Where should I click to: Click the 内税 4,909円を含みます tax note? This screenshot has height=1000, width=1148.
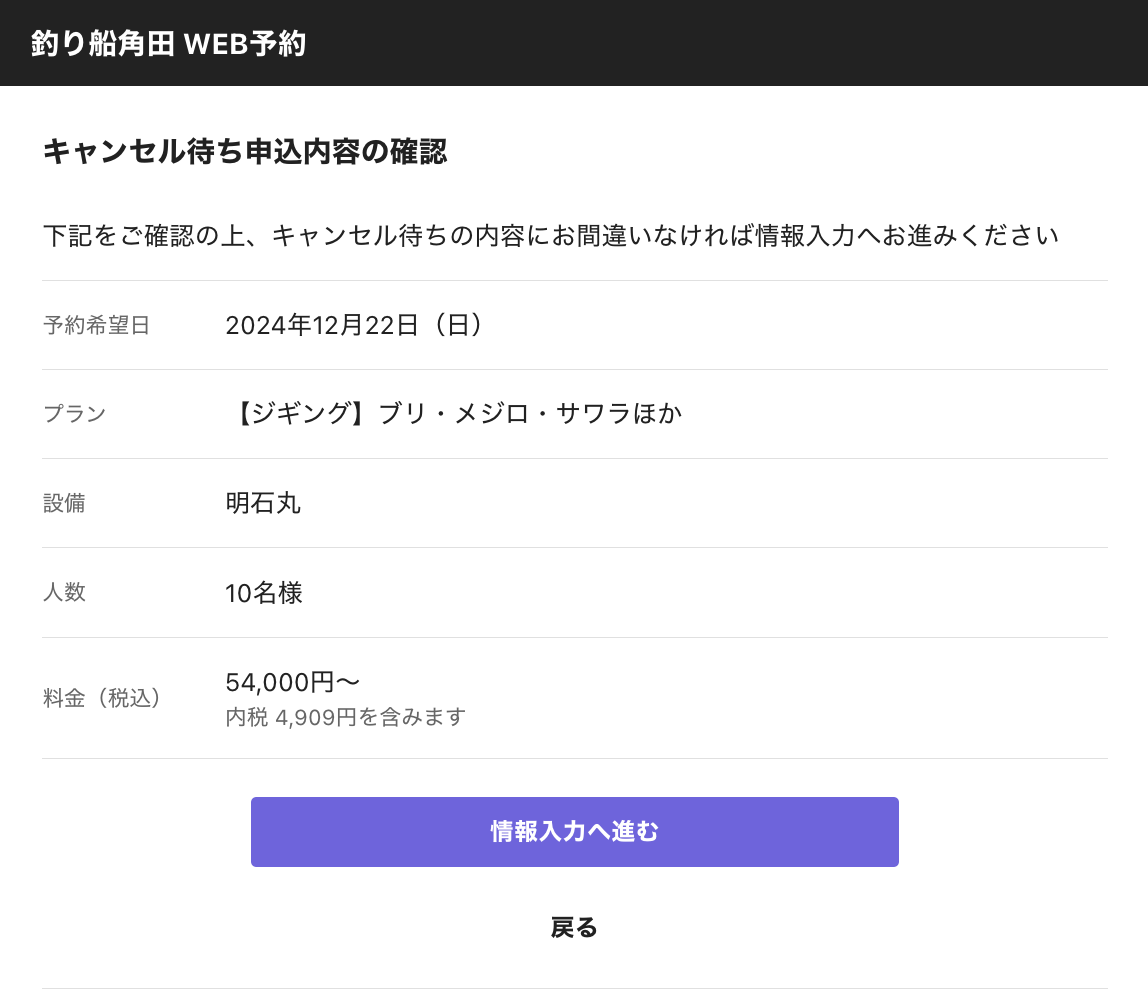coord(345,717)
